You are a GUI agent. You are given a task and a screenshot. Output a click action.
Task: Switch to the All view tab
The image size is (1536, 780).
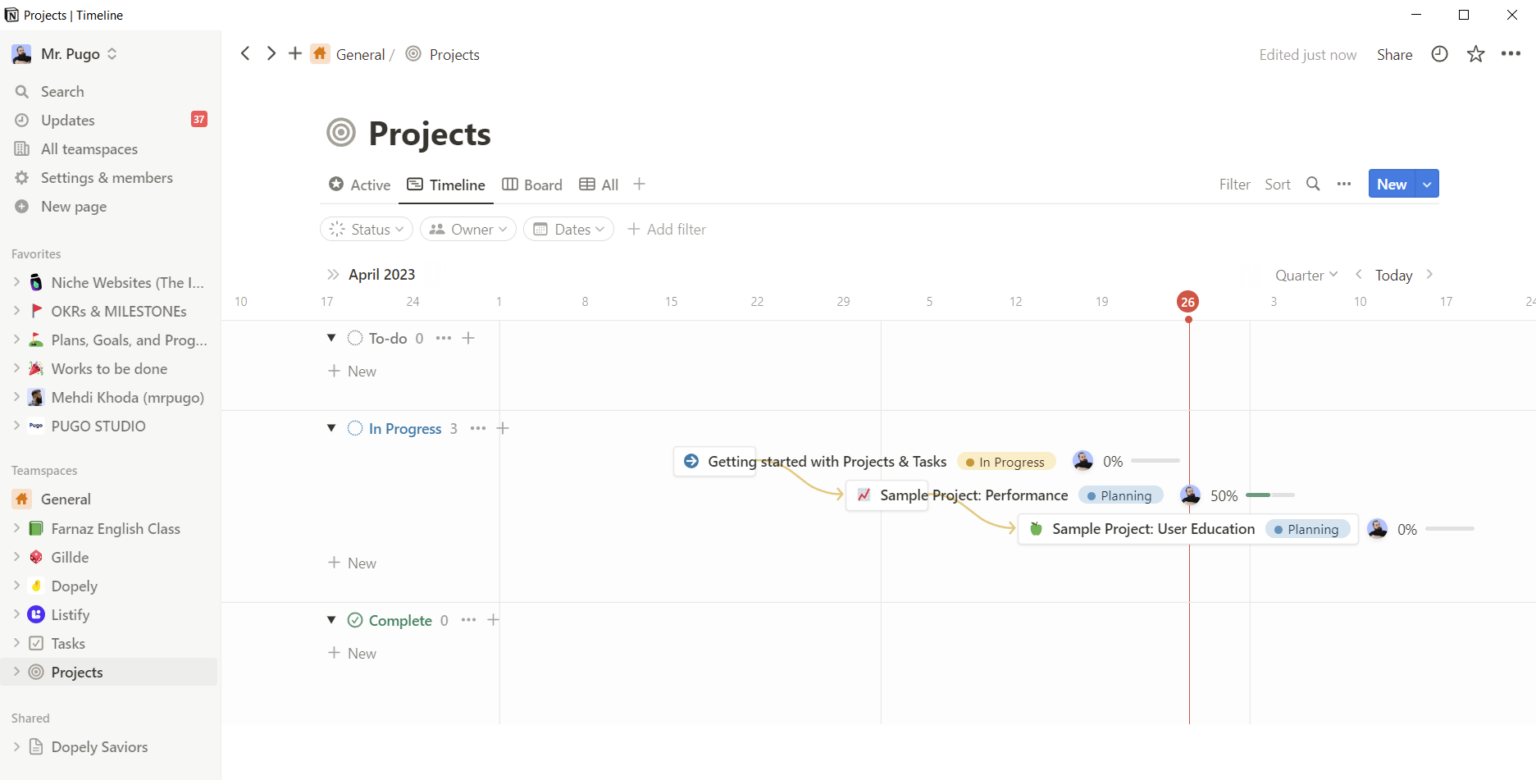[x=598, y=184]
